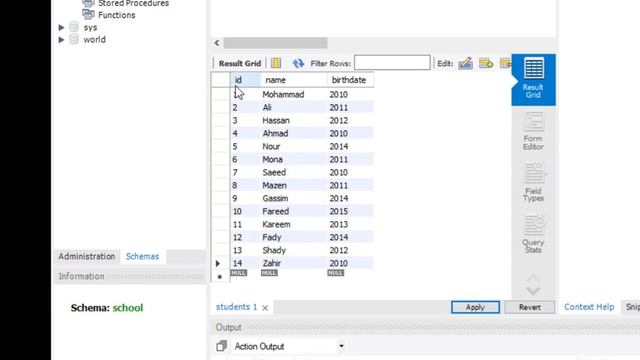Viewport: 640px width, 360px height.
Task: Refresh the result grid data
Action: [298, 63]
